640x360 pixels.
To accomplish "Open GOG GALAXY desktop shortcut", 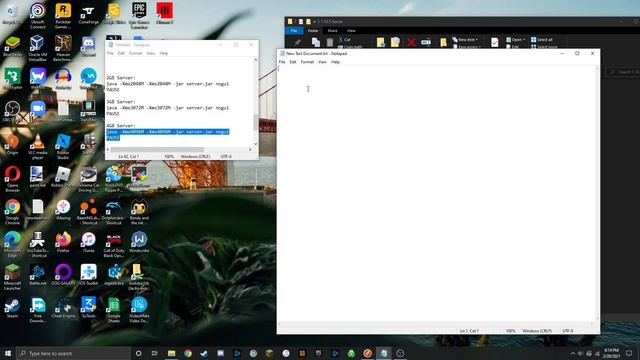I will coord(63,275).
